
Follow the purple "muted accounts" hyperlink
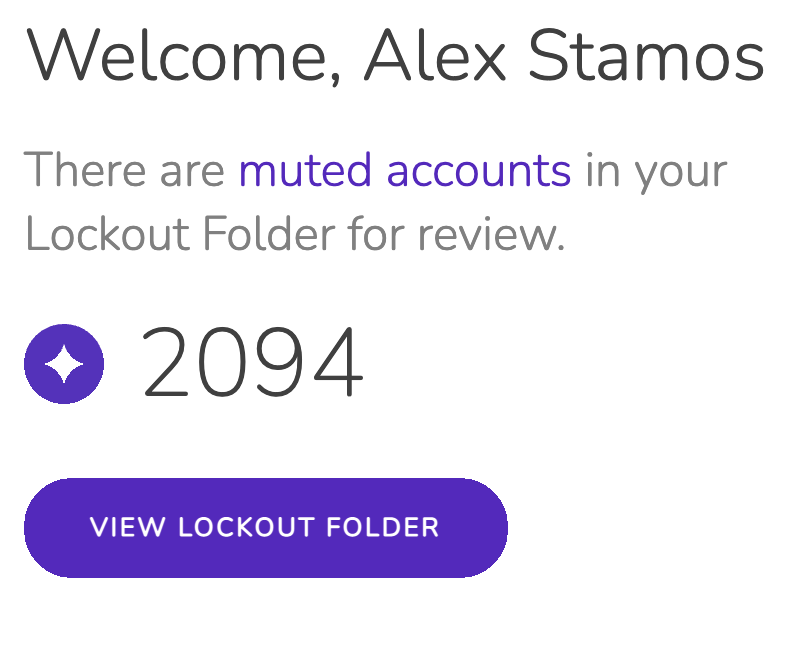(404, 171)
